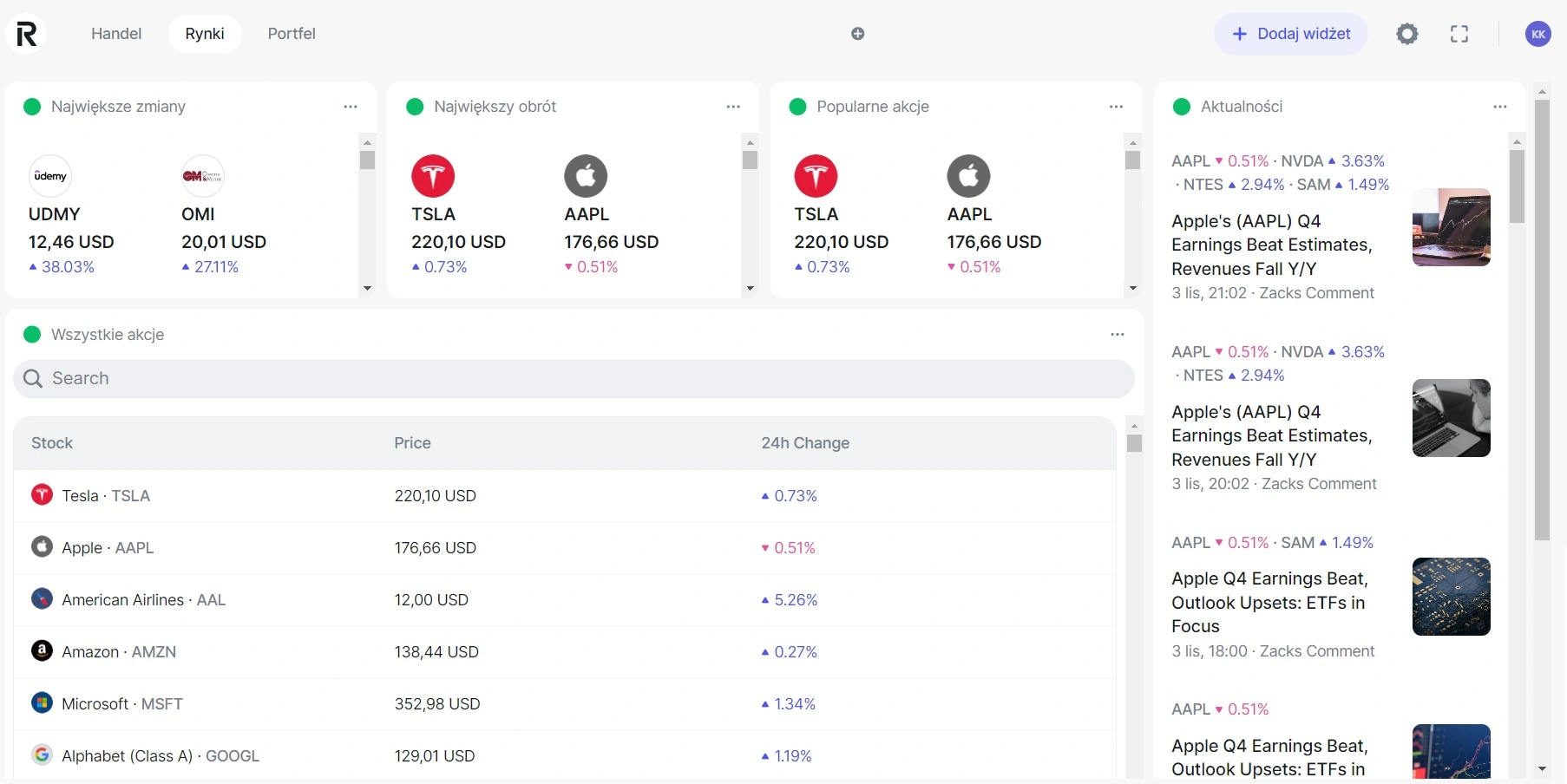The image size is (1567, 784).
Task: Click Microsoft icon in stock table
Action: pos(42,703)
